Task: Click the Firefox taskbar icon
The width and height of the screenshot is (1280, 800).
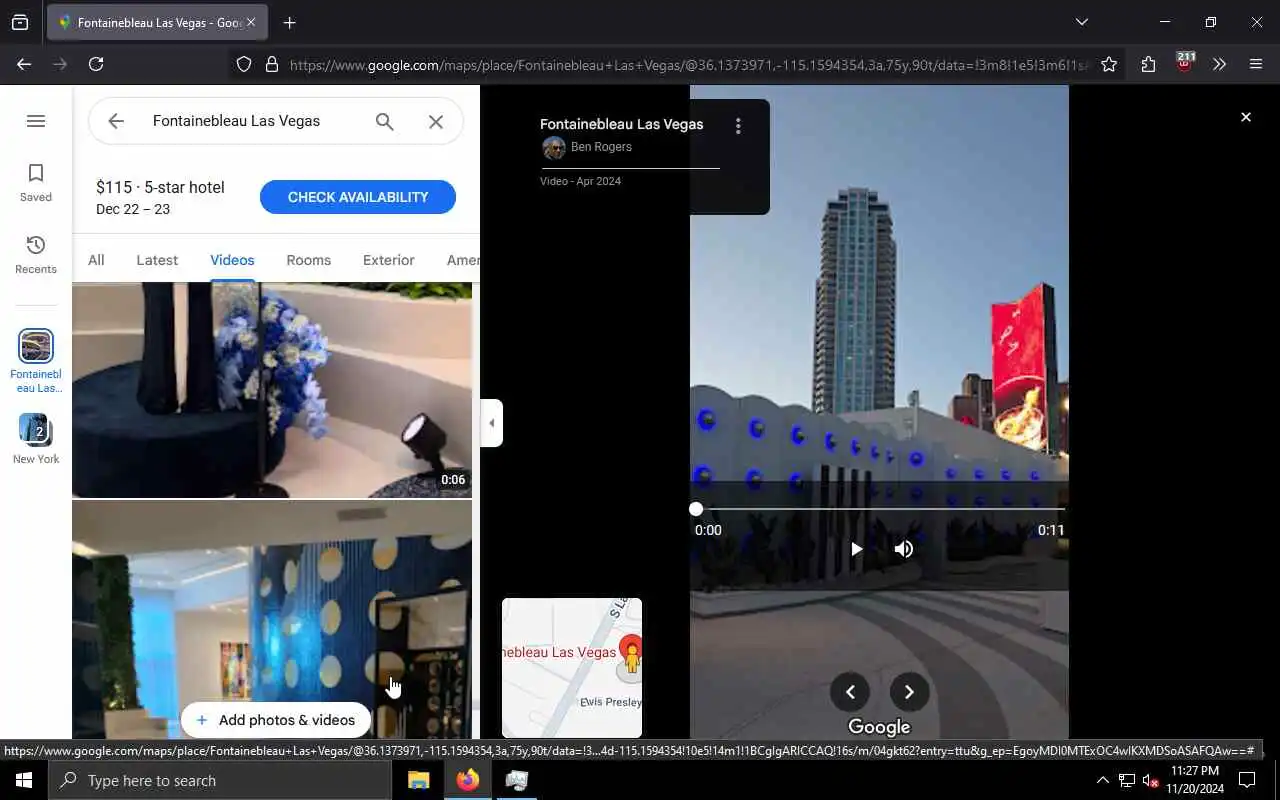Action: [468, 781]
